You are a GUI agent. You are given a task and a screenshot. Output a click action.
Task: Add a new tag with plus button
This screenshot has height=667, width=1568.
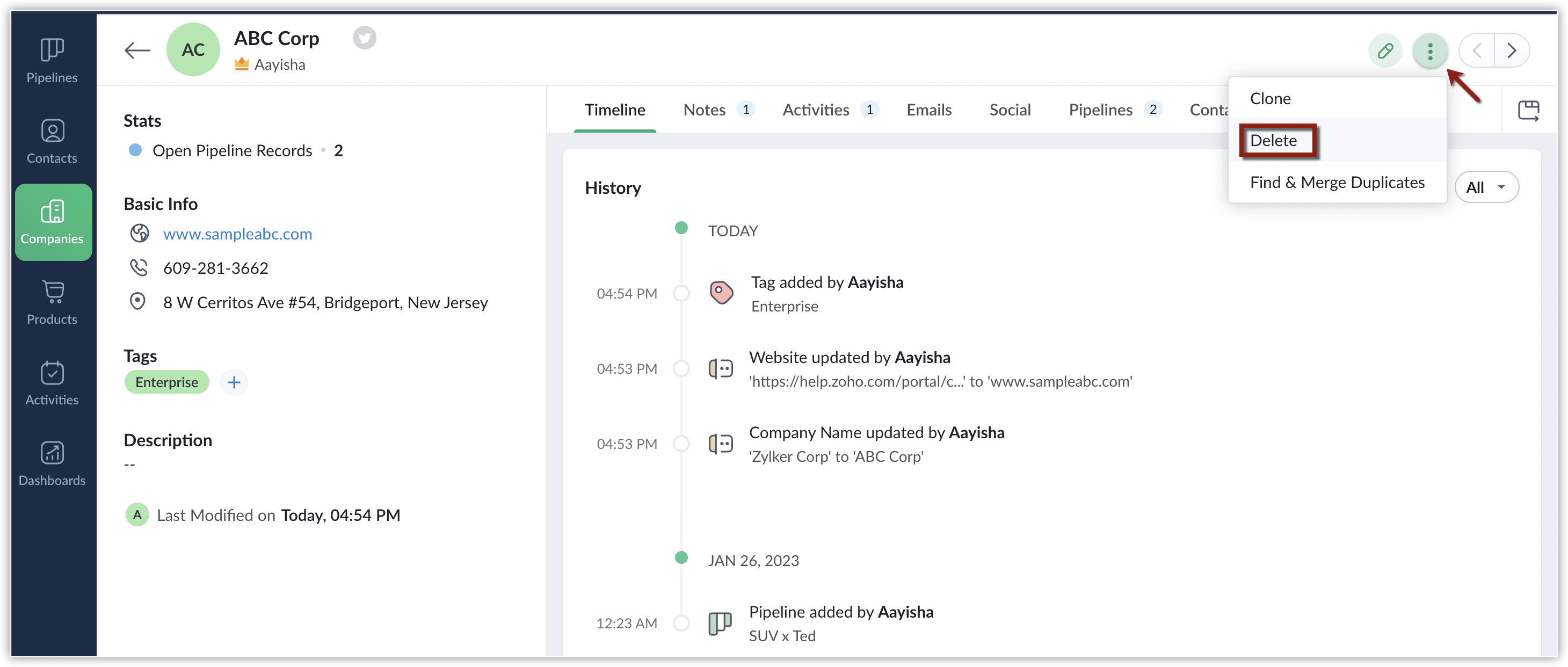(234, 382)
